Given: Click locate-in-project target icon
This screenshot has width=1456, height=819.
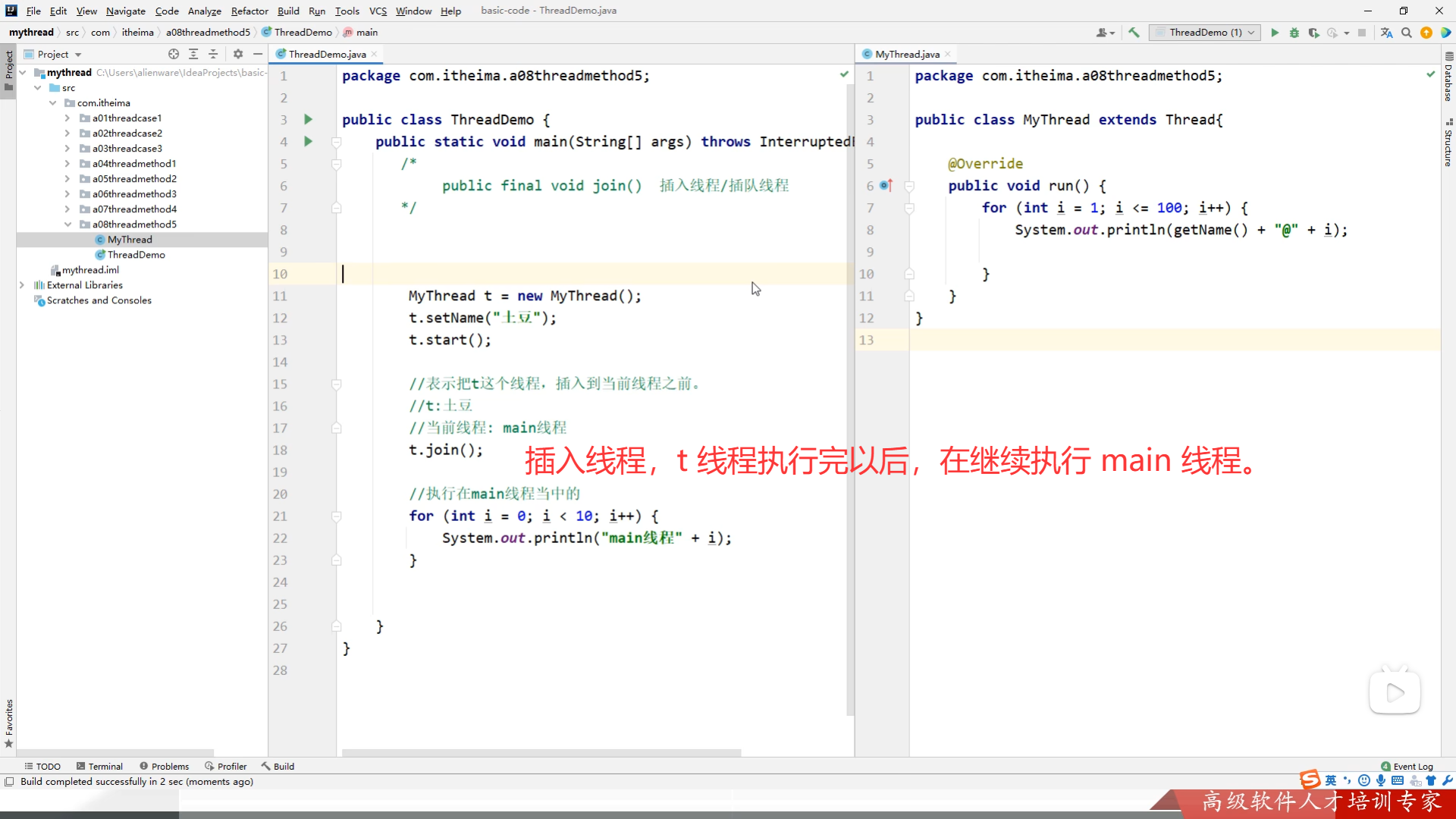Looking at the screenshot, I should click(x=174, y=54).
